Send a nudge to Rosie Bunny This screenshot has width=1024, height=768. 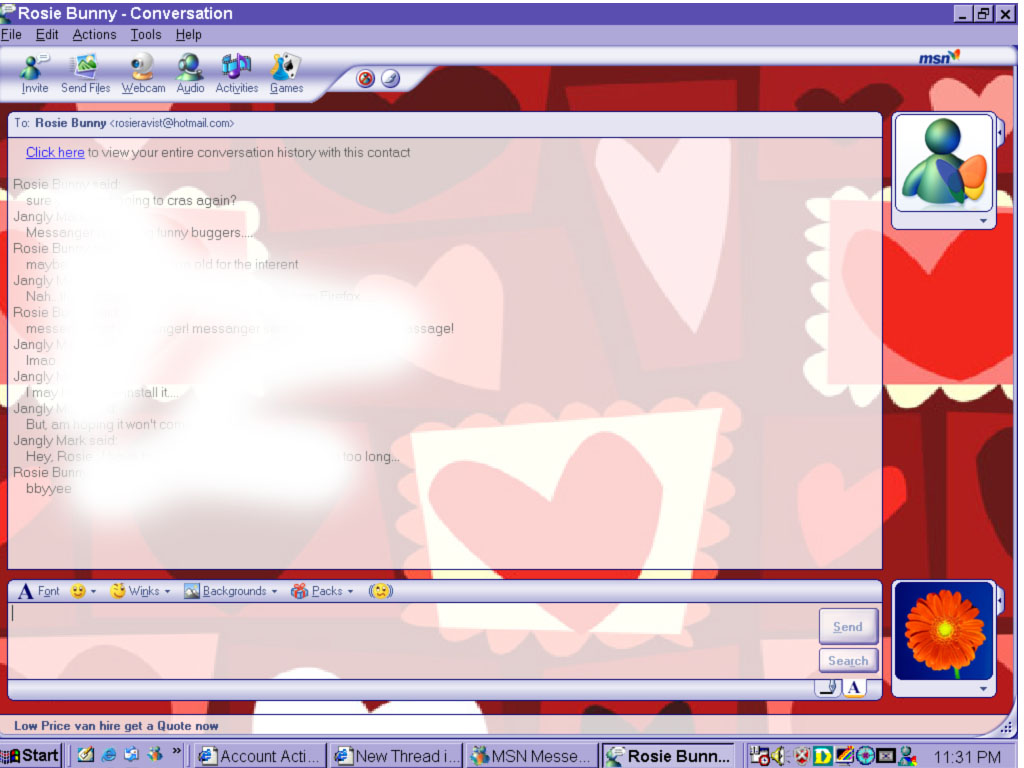tap(381, 591)
